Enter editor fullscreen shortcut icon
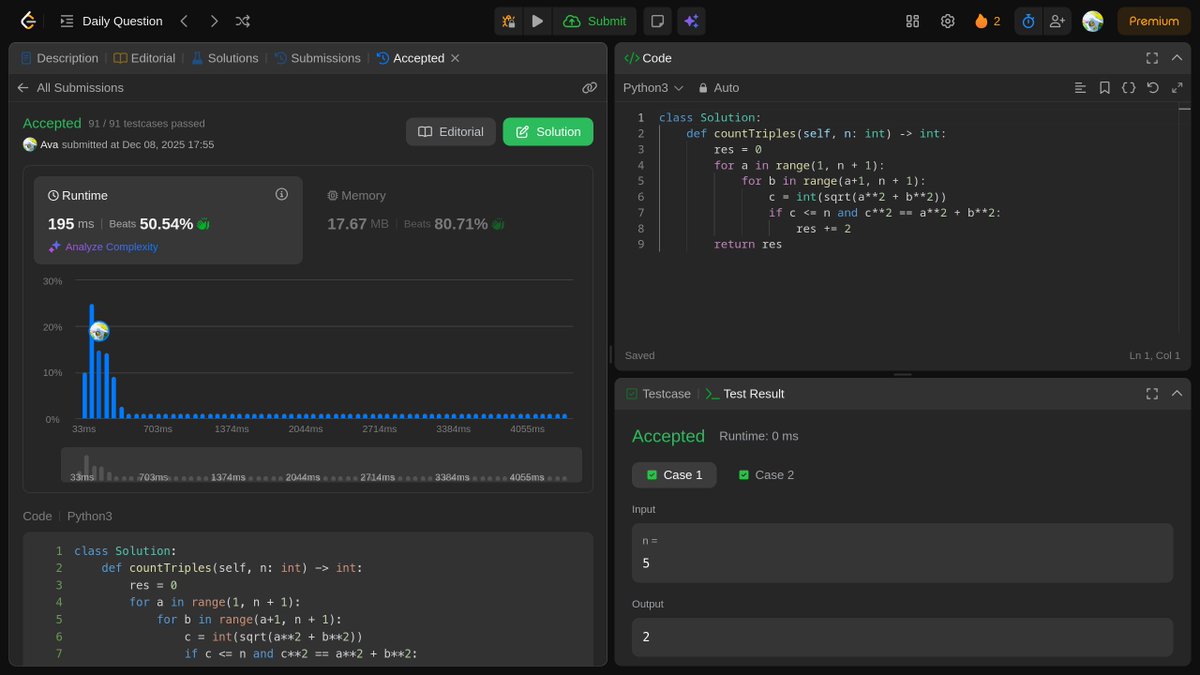The image size is (1200, 675). (1177, 88)
